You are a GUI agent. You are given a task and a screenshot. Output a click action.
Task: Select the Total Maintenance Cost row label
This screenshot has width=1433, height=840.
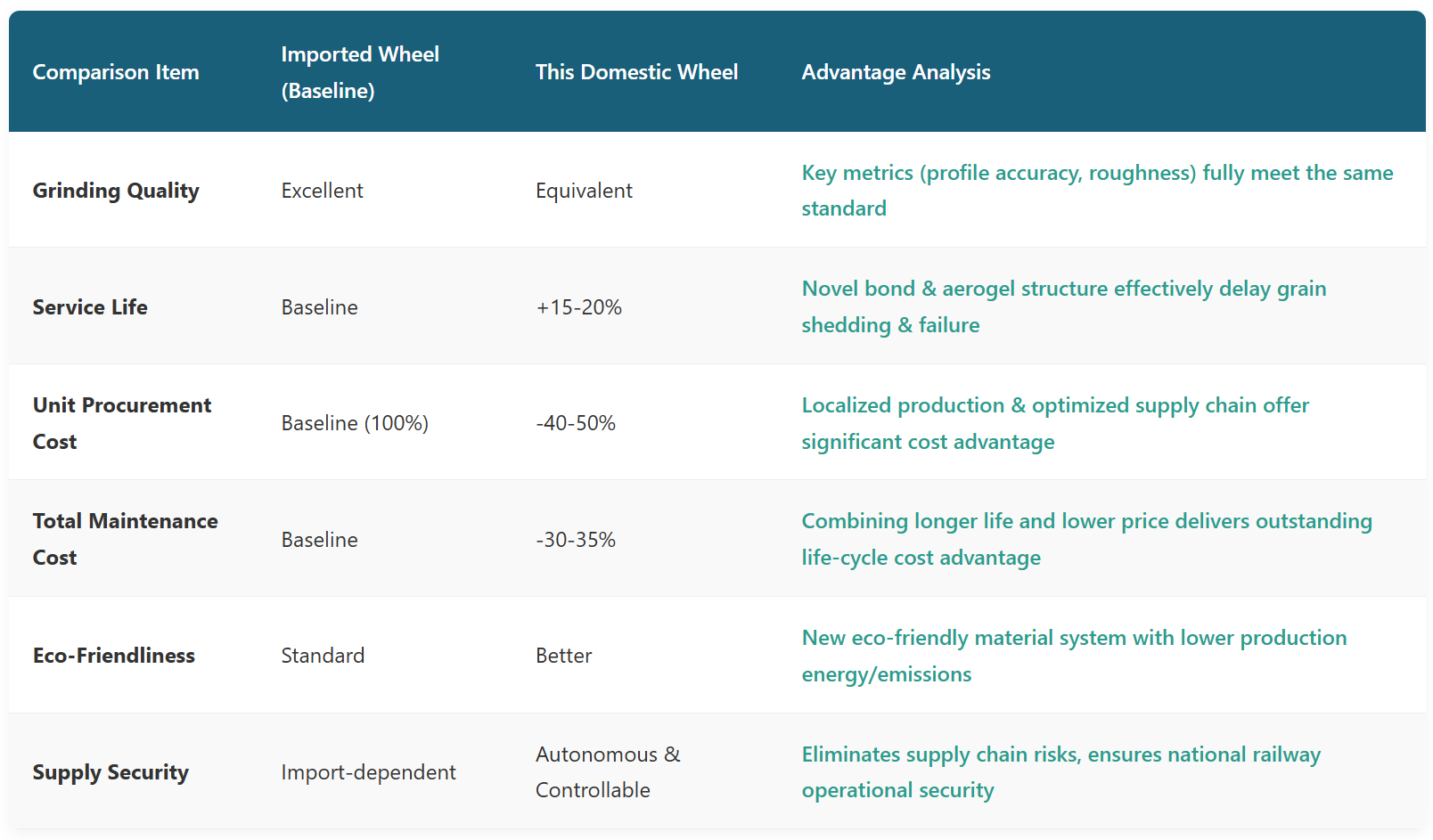(x=125, y=539)
